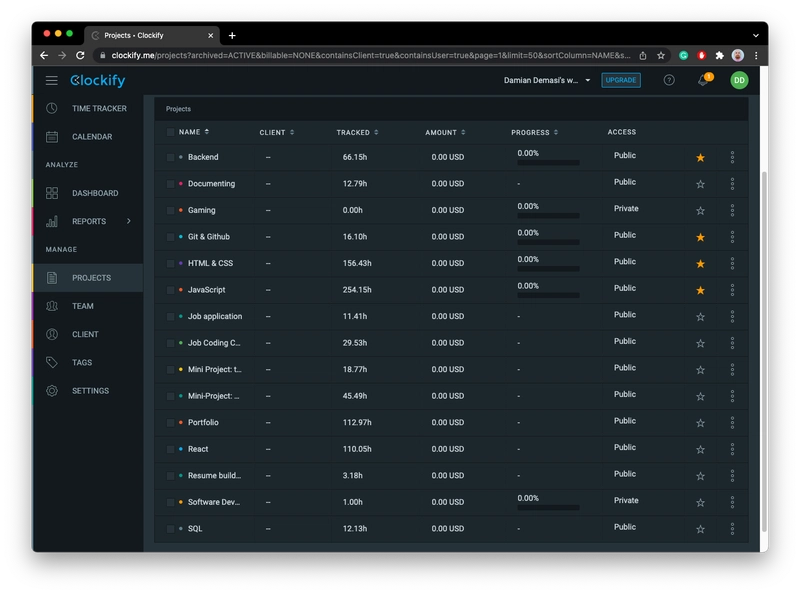The image size is (800, 594).
Task: Favorite the Job application star
Action: coord(701,317)
